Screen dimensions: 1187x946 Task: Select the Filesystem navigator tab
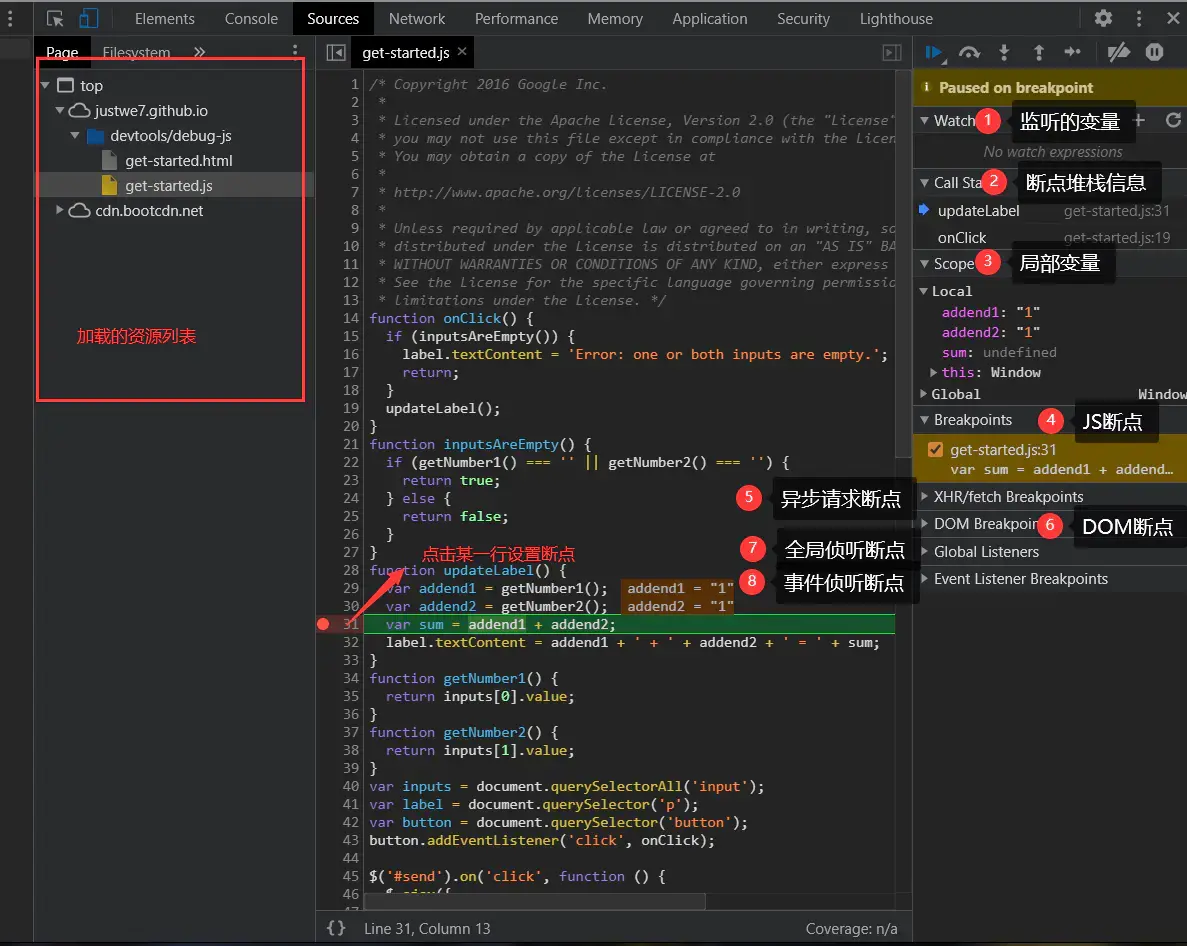(136, 52)
